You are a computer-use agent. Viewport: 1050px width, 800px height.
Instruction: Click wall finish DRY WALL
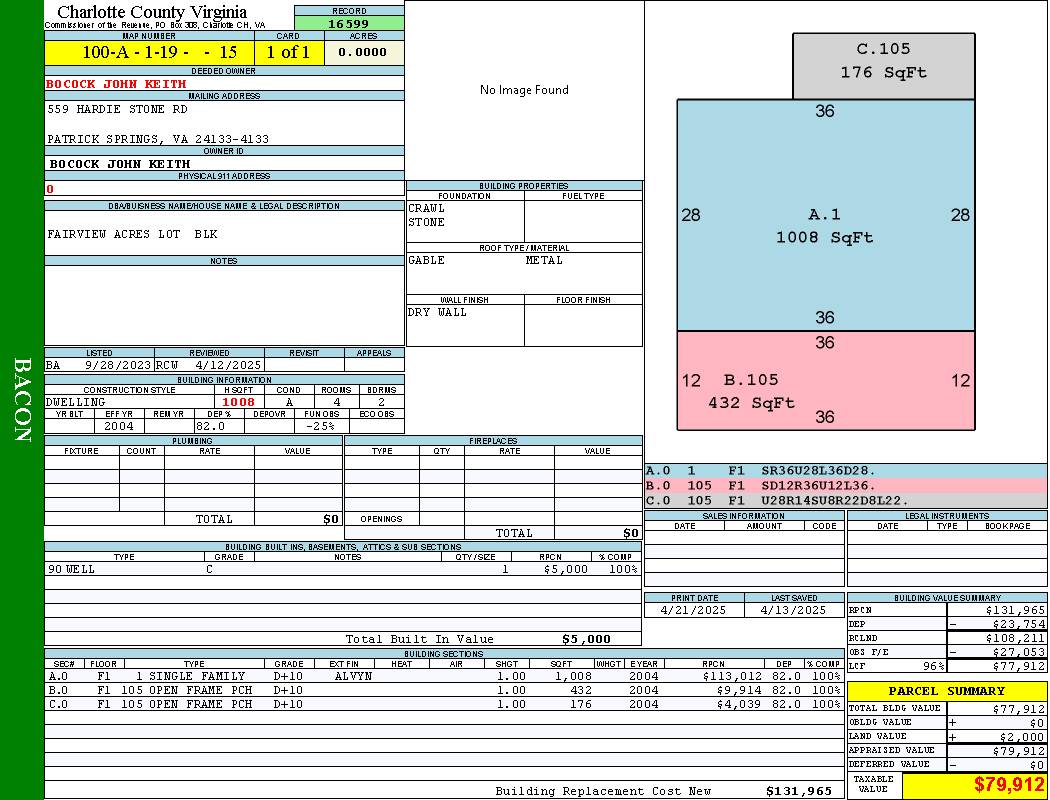[x=437, y=312]
